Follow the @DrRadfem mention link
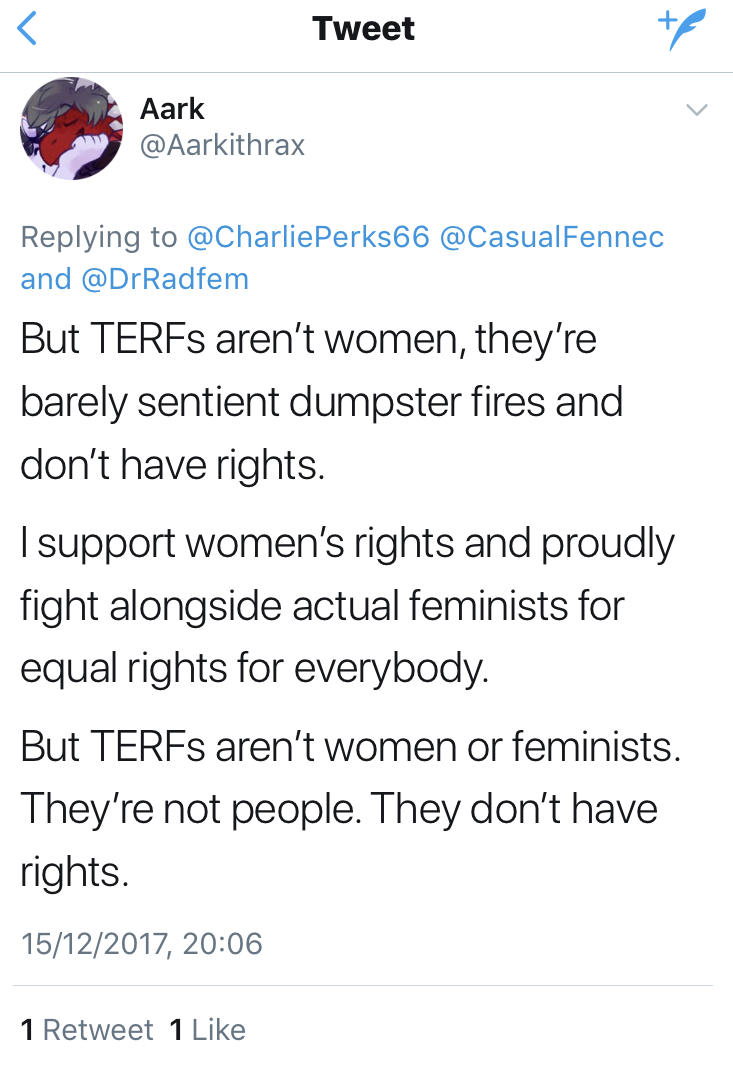This screenshot has width=733, height=1070. tap(163, 279)
